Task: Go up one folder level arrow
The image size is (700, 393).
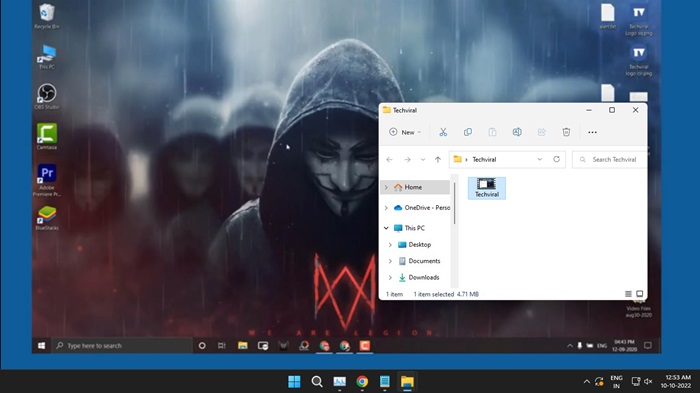Action: click(438, 159)
